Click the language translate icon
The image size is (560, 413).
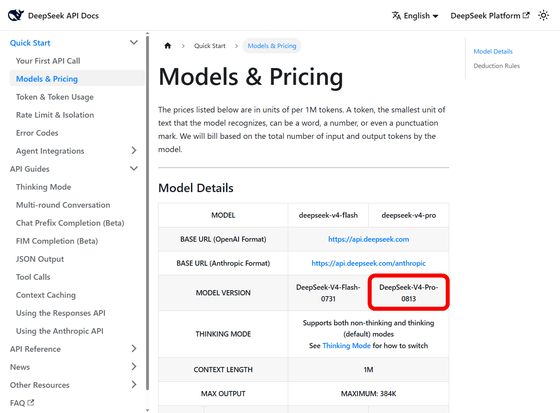[396, 16]
